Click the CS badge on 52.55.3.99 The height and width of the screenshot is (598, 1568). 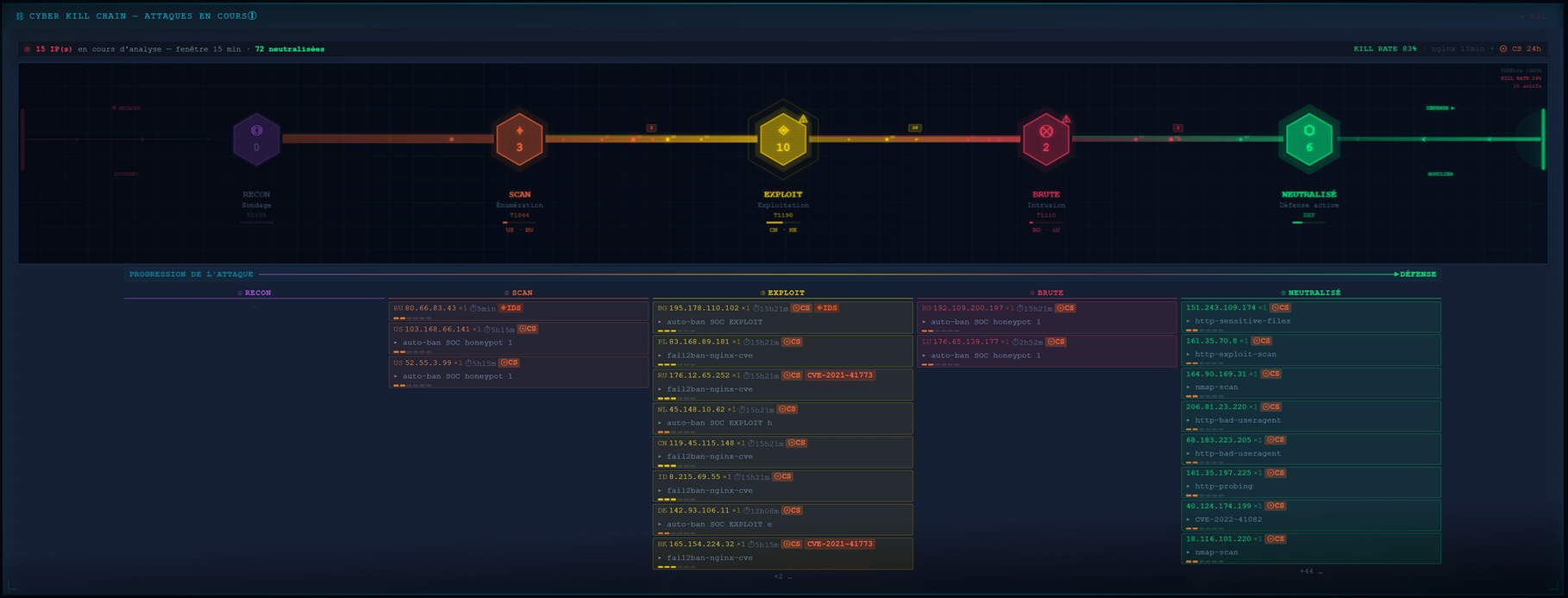coord(509,362)
